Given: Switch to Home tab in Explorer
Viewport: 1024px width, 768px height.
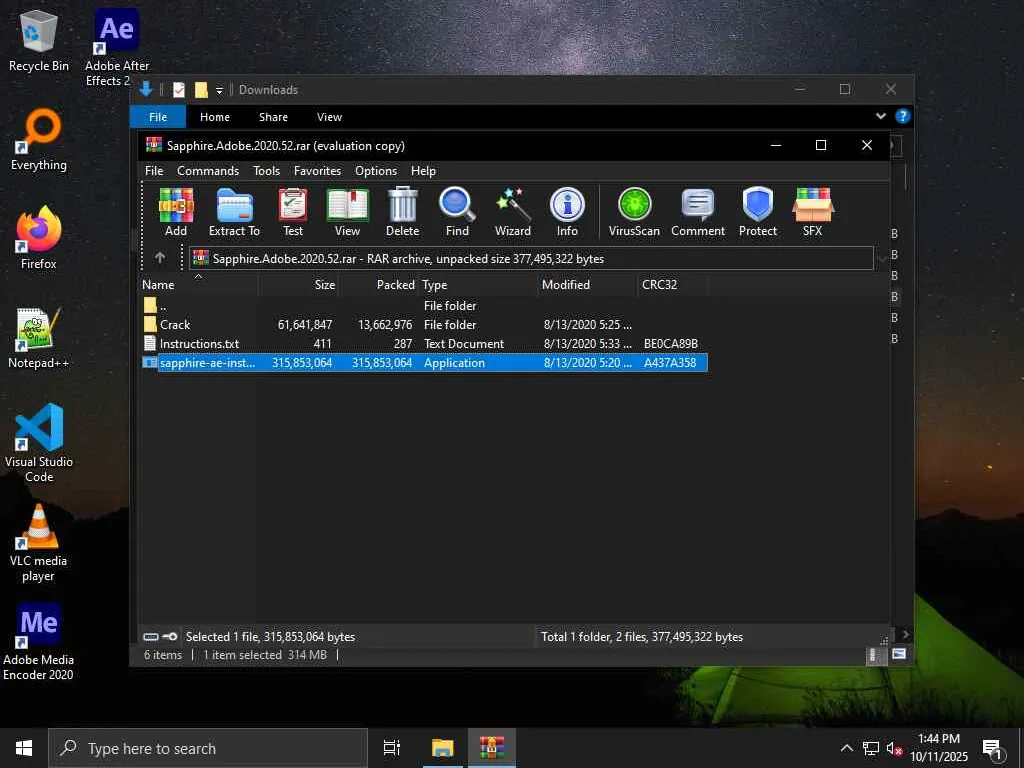Looking at the screenshot, I should point(215,117).
